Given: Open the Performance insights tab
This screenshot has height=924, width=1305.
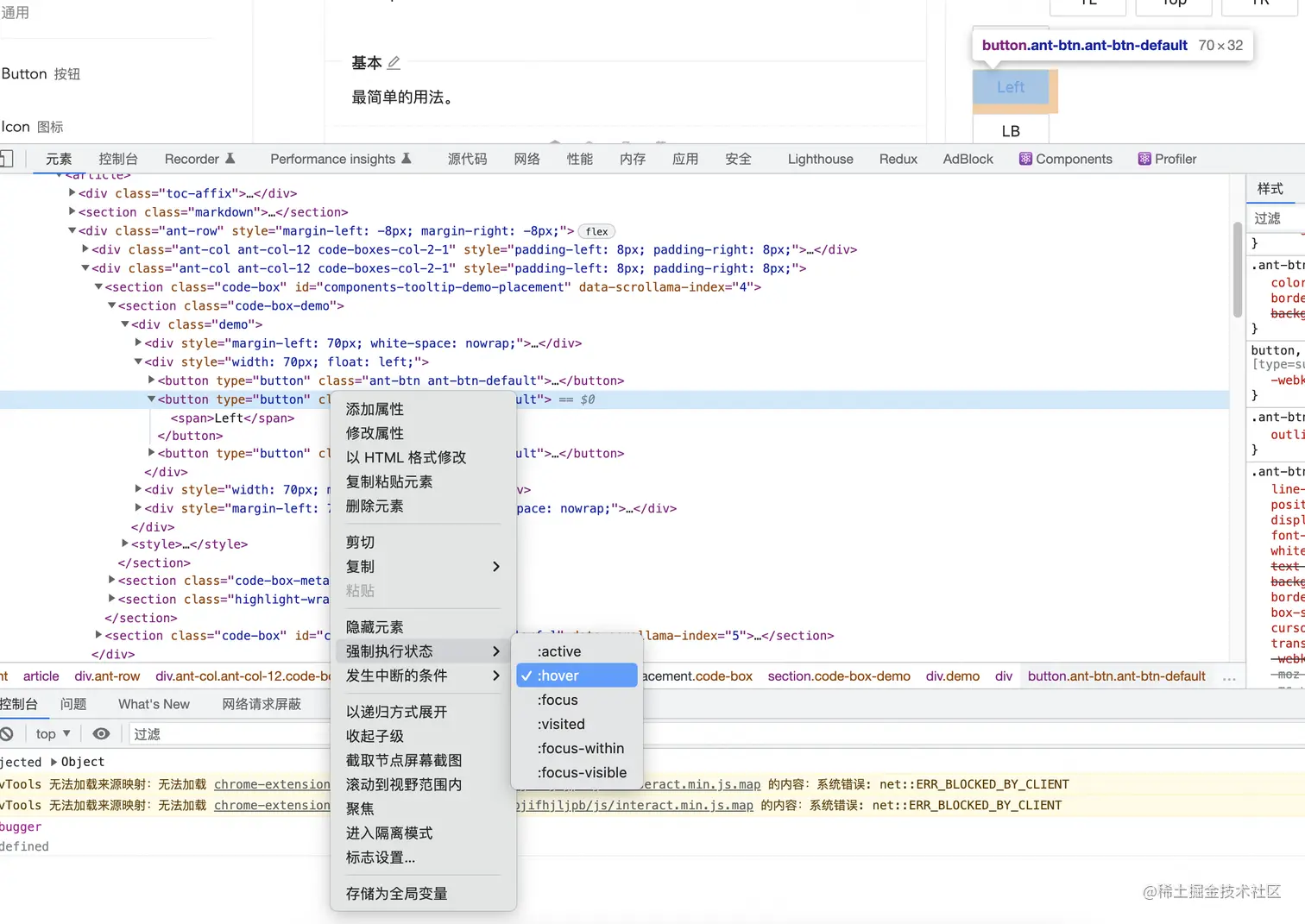Looking at the screenshot, I should tap(332, 159).
